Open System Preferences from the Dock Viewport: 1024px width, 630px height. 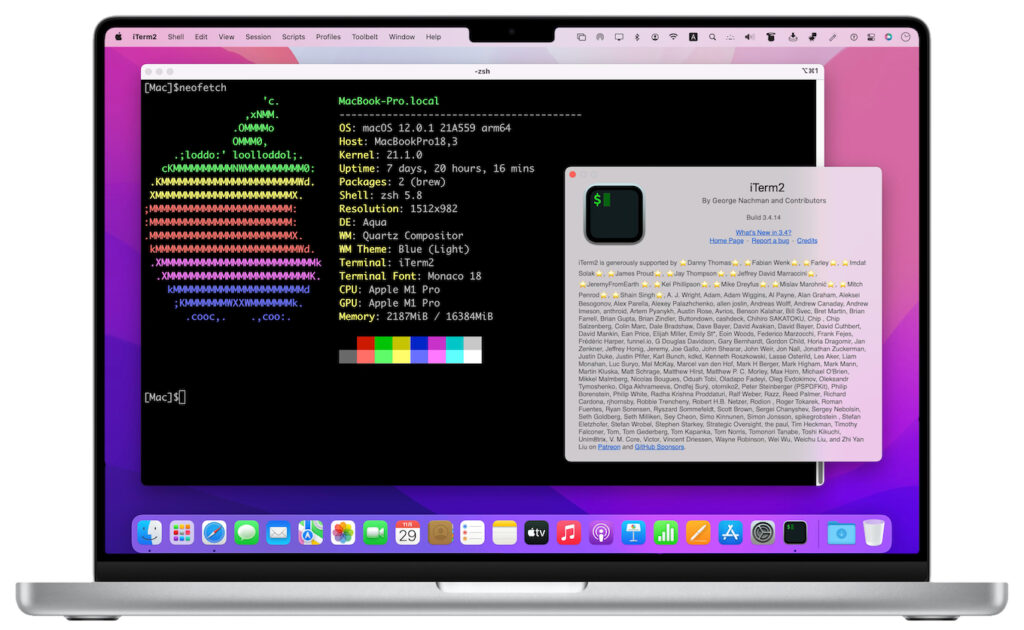pos(762,533)
